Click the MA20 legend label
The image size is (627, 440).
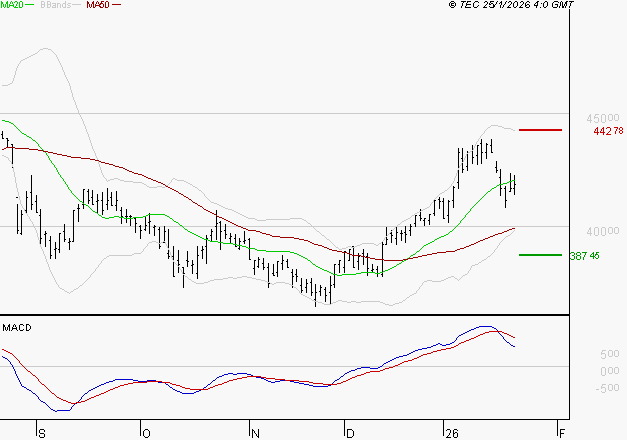coord(12,5)
